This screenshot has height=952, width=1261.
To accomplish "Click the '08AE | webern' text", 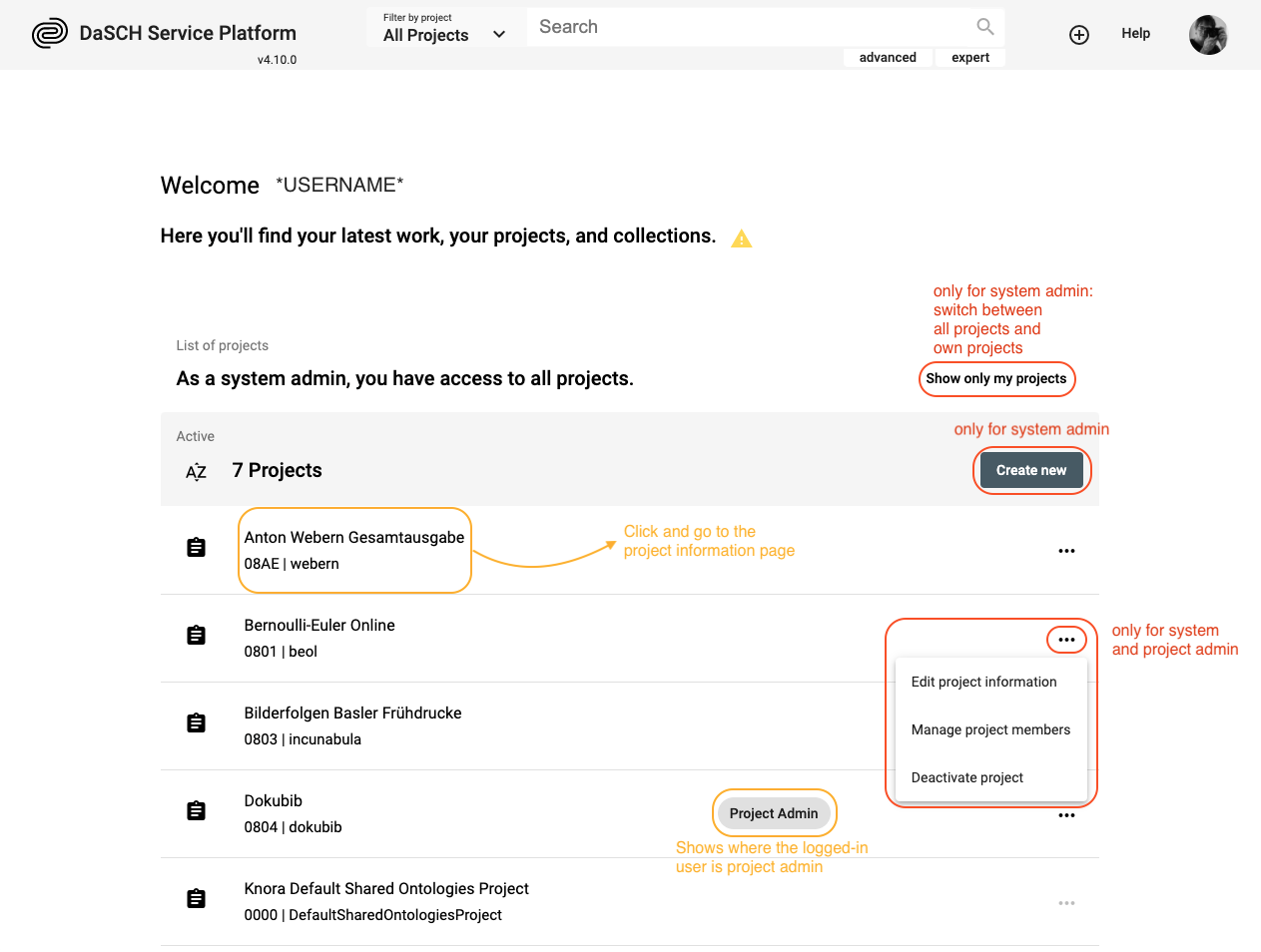I will (x=292, y=564).
